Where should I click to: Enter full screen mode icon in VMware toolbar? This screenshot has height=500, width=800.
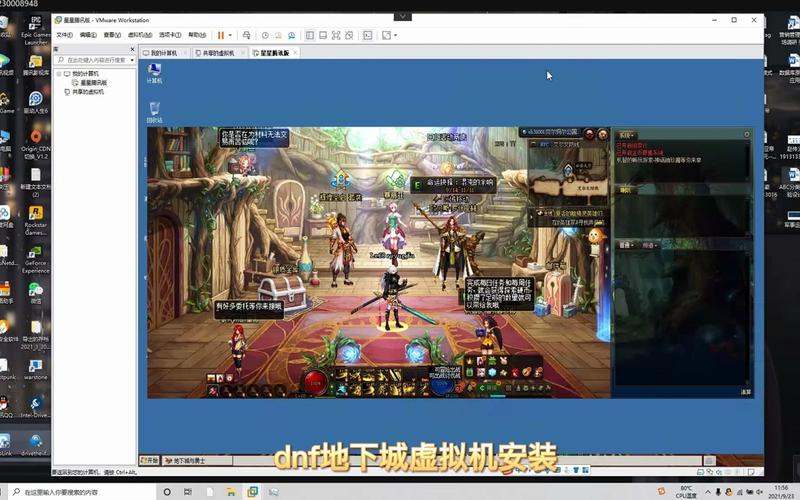tap(336, 35)
